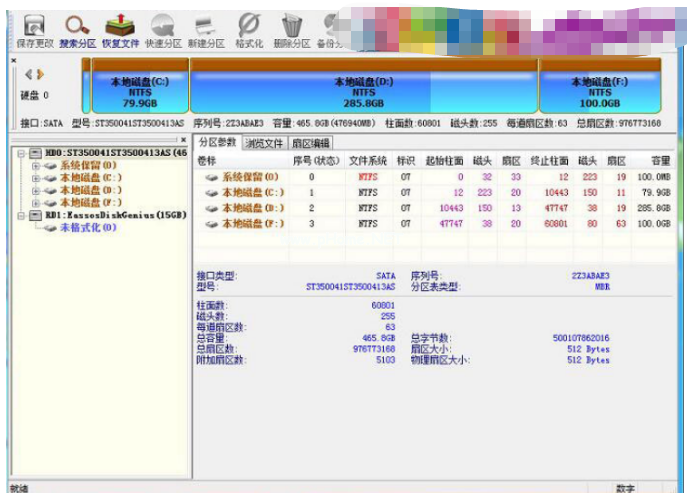
Task: Click the Format (格式化) toolbar icon
Action: (249, 24)
